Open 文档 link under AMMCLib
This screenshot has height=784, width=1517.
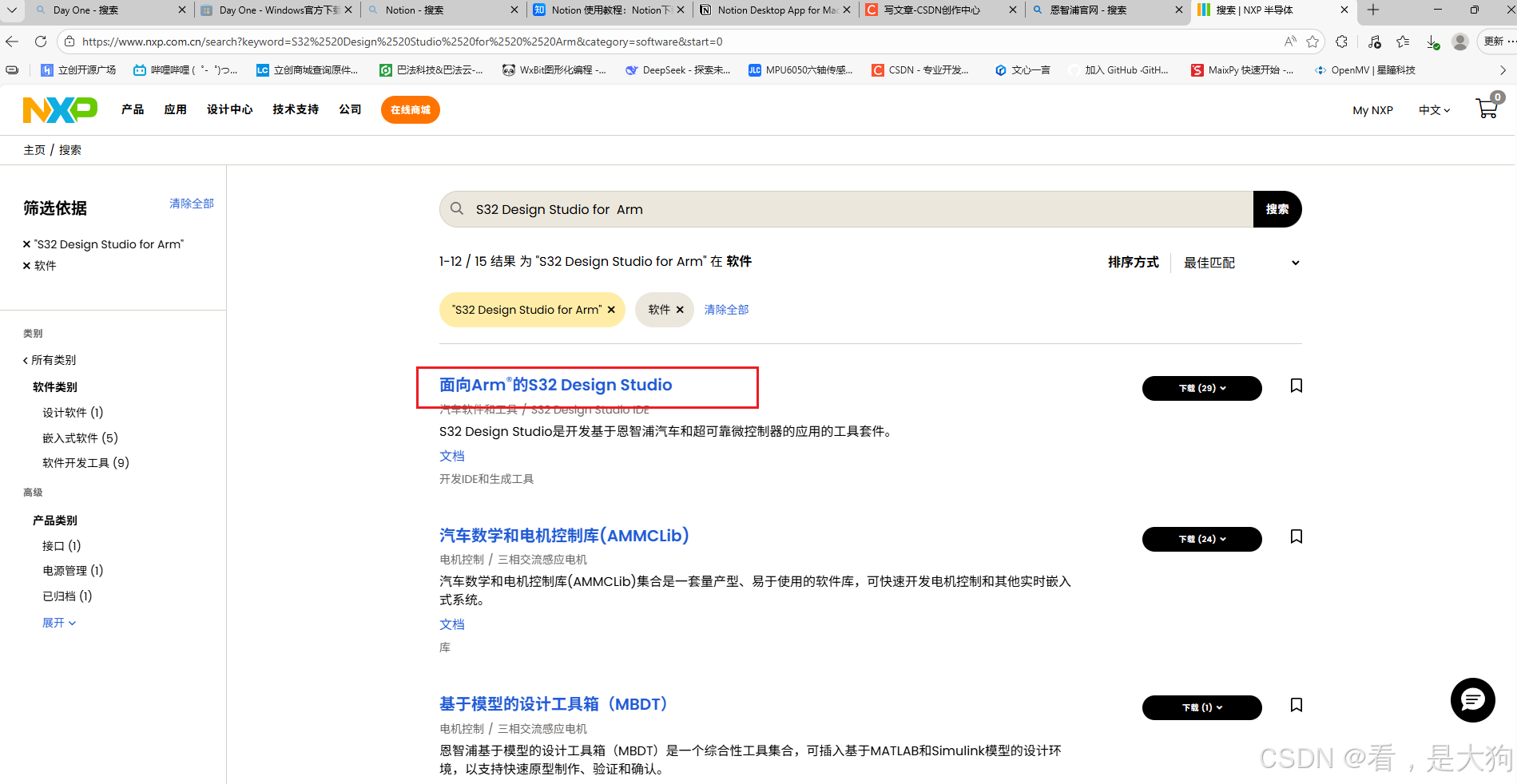pos(452,624)
